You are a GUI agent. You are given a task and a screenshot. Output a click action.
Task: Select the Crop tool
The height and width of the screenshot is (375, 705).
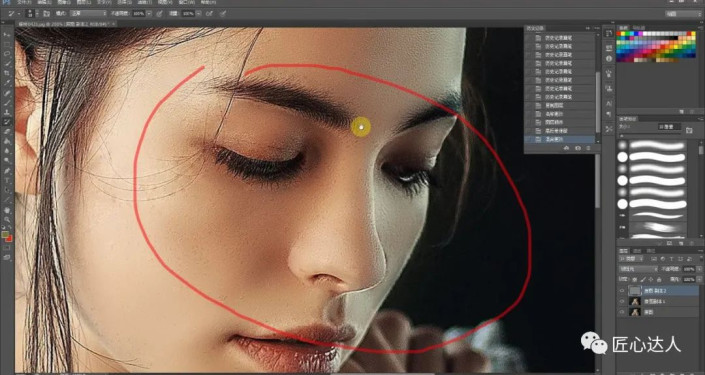7,73
